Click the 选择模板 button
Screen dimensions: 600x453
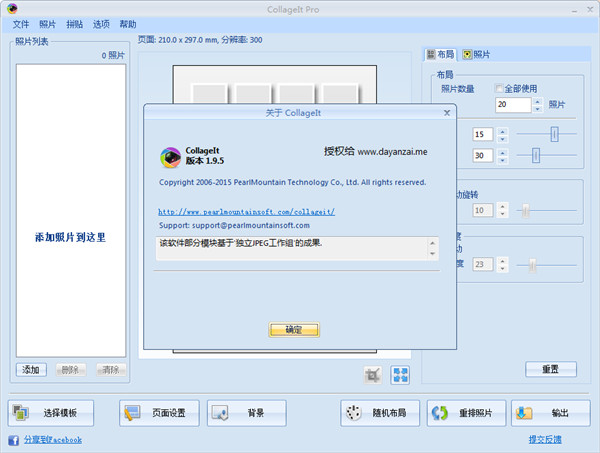click(51, 413)
